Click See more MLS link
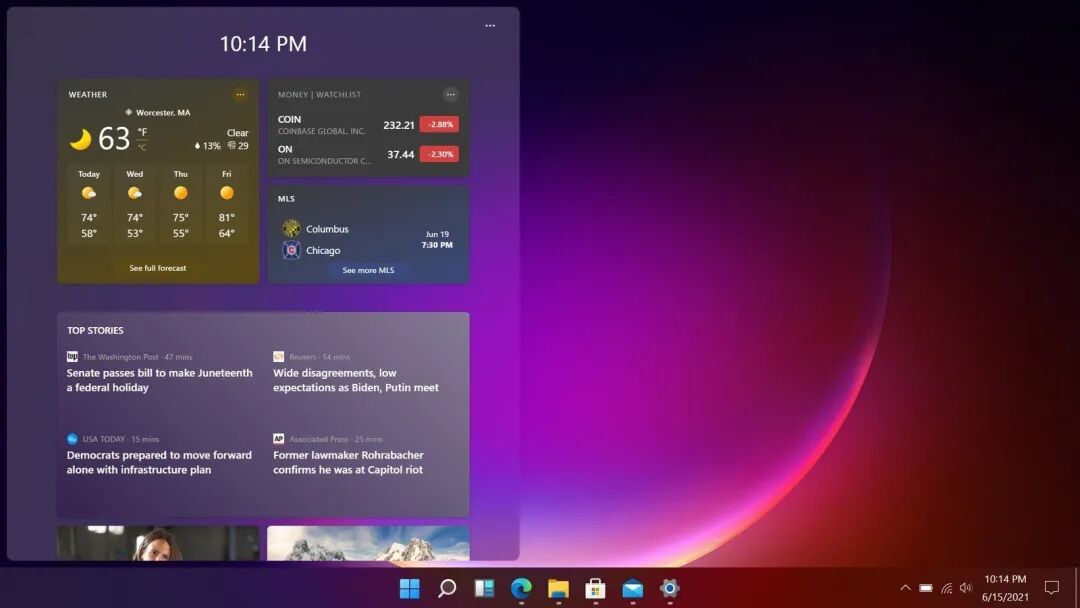1080x608 pixels. pos(368,270)
